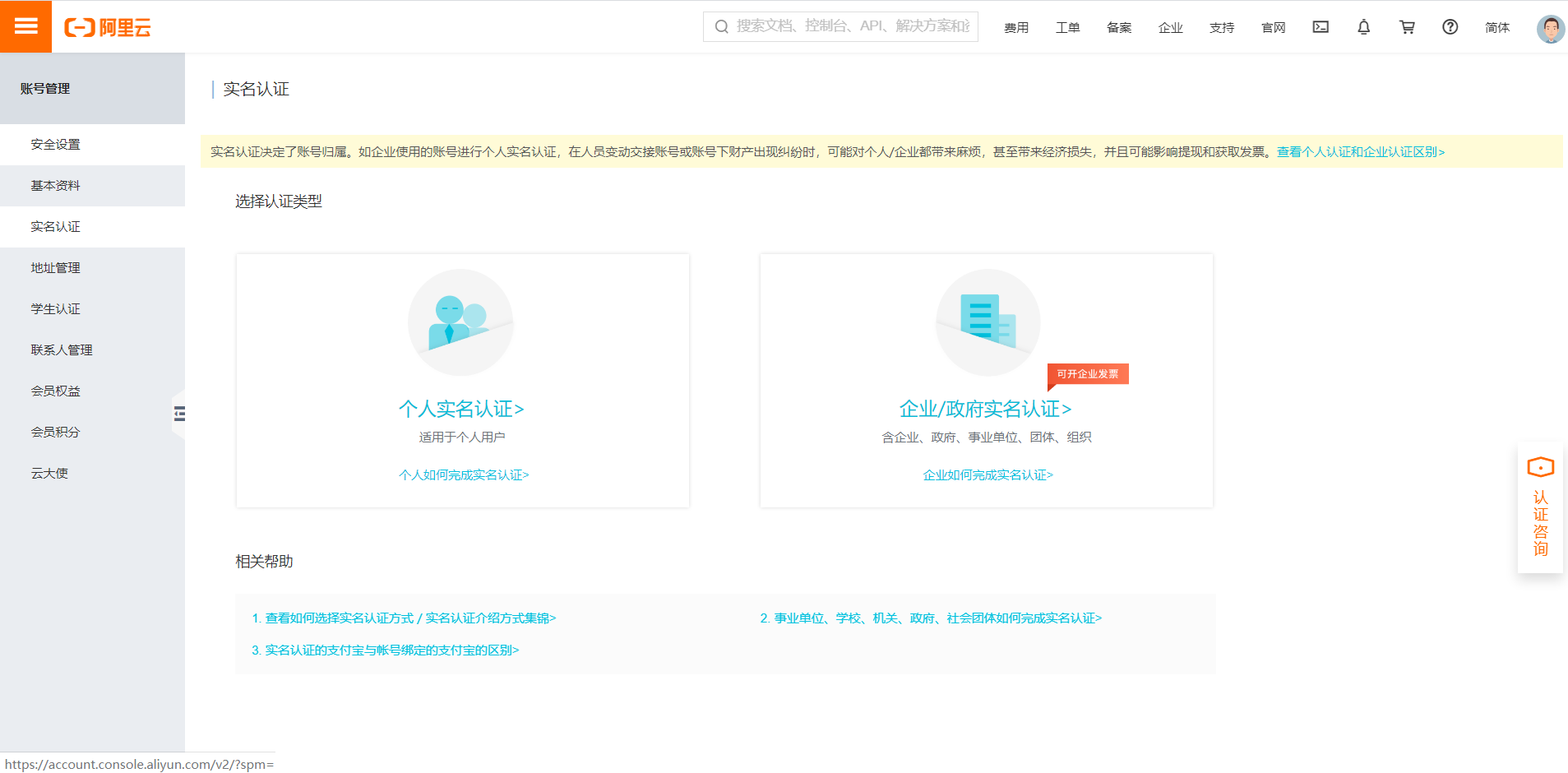Open the 认证咨询 chat widget

click(1540, 507)
